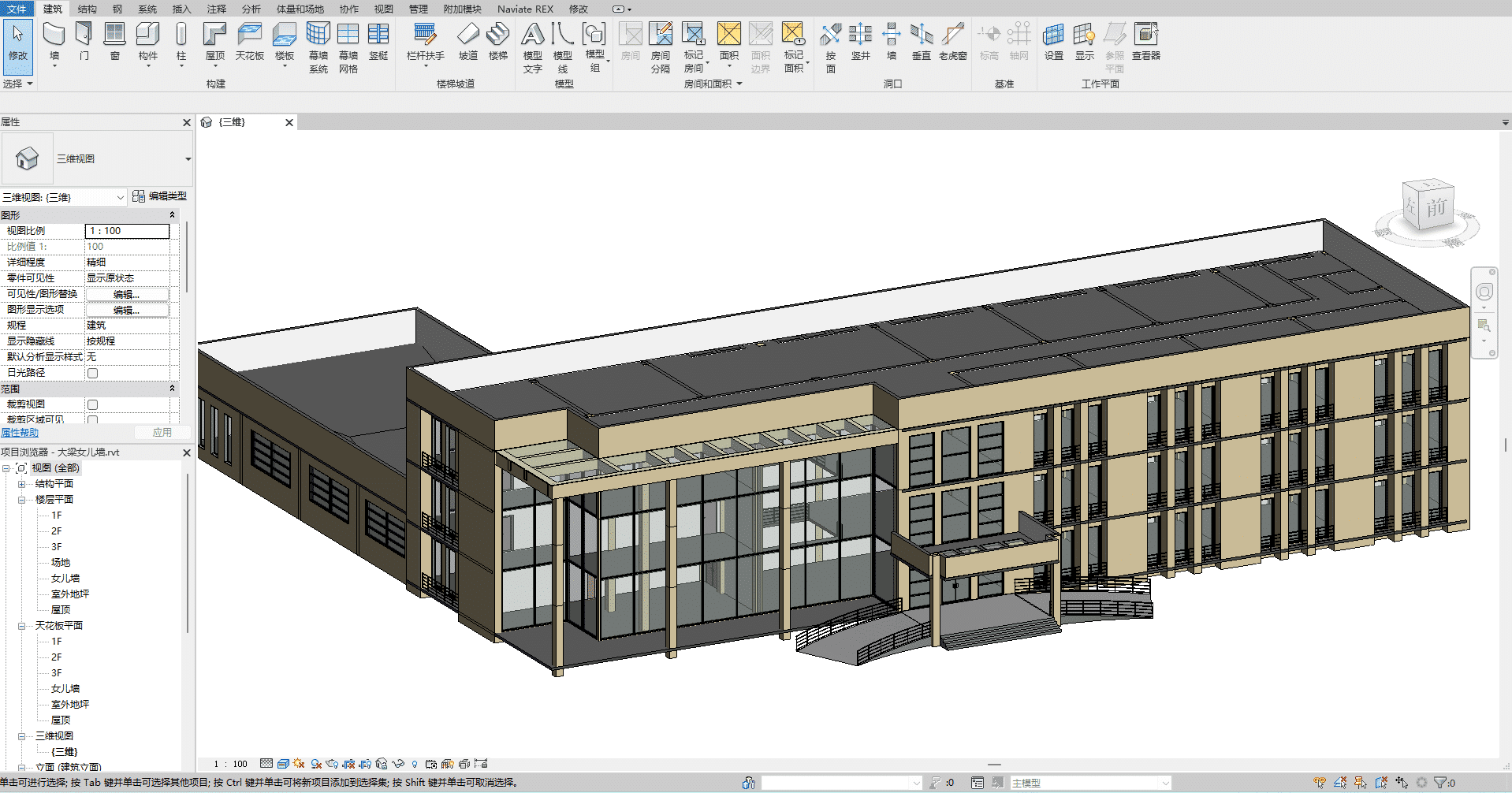The image size is (1512, 793).
Task: Open the 属性帮助 link
Action: [20, 433]
